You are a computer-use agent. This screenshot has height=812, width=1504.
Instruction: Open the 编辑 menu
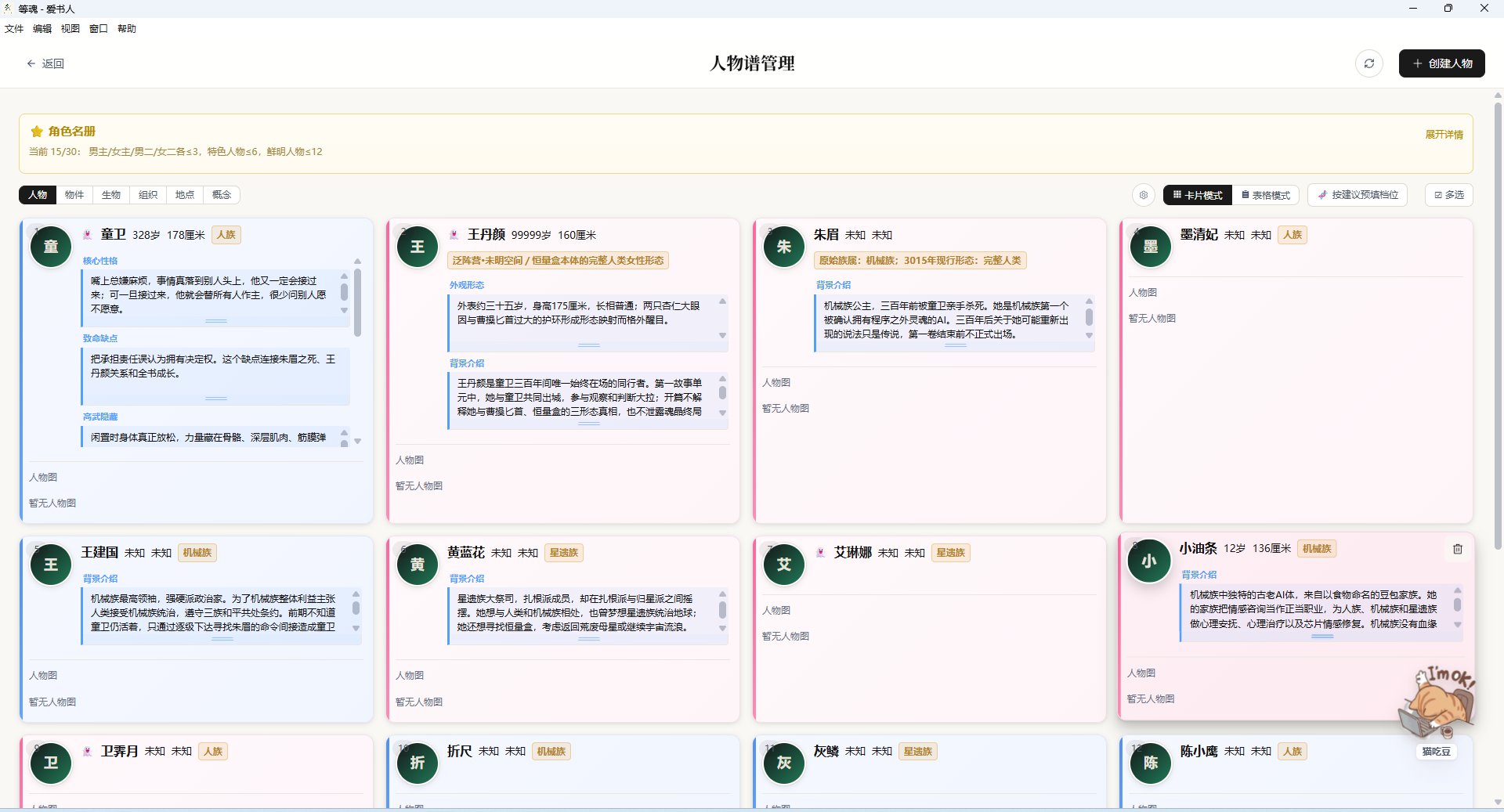coord(42,29)
